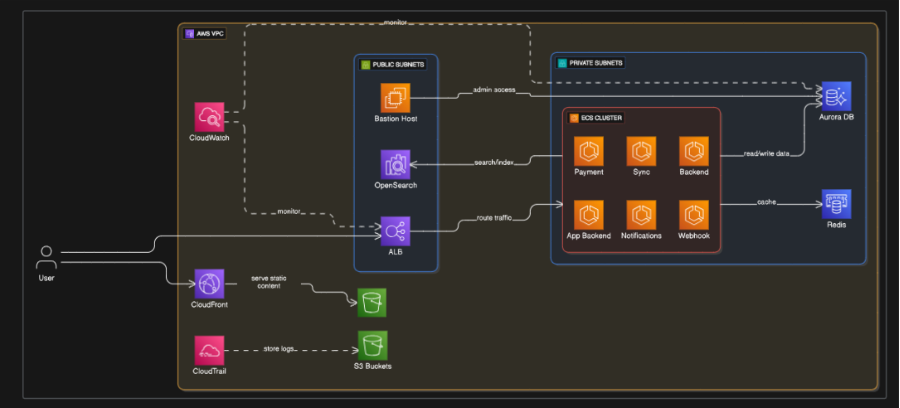The width and height of the screenshot is (900, 408).
Task: Select the 'PUBLIC SUBNETS' group title text
Action: (x=398, y=65)
